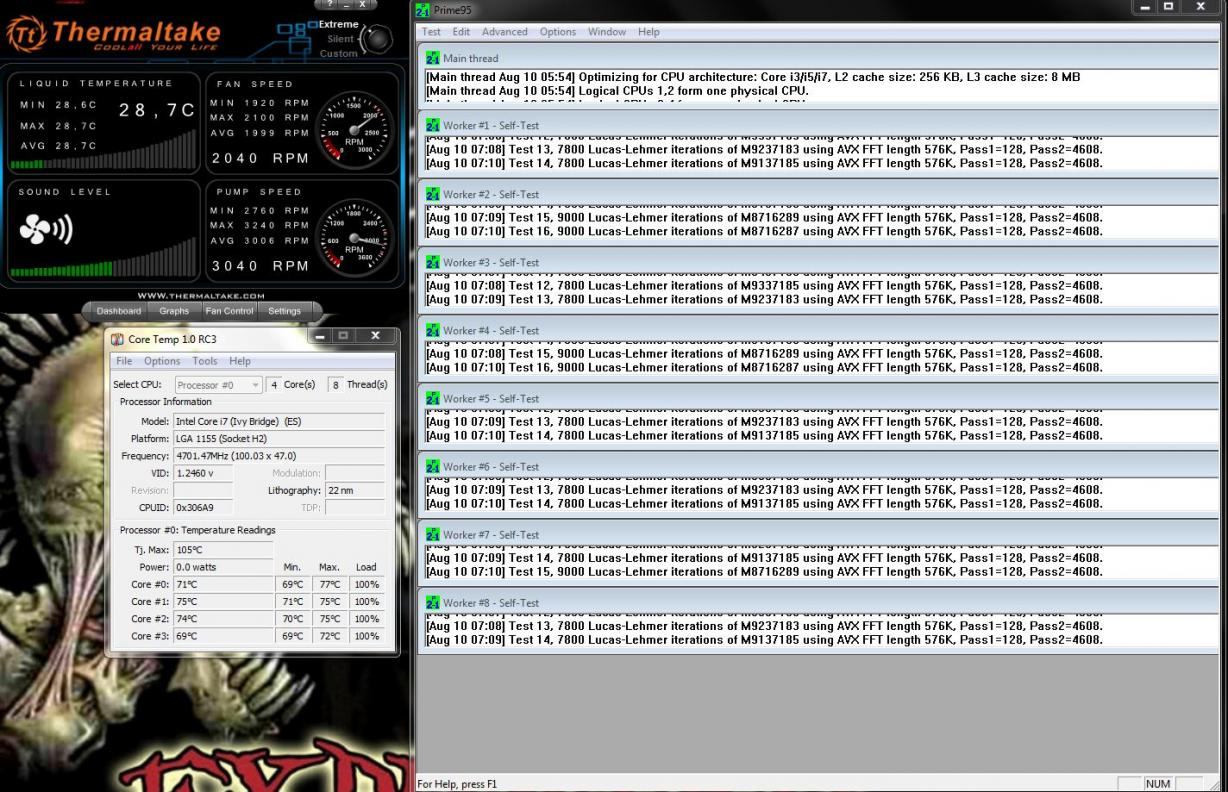Click the VID value 1.2460 v
Viewport: 1228px width, 792px height.
202,473
